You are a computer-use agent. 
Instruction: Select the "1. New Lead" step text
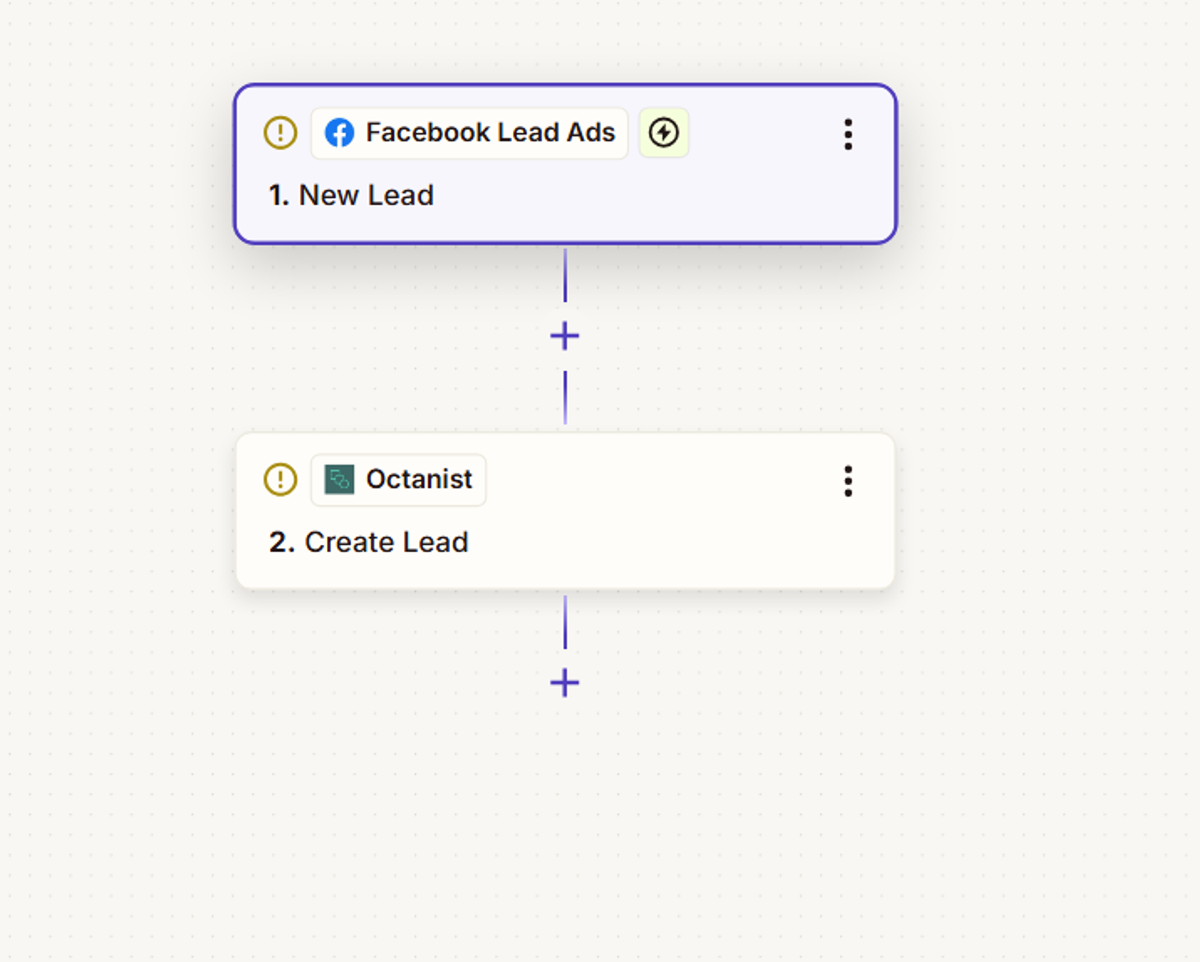pos(351,195)
